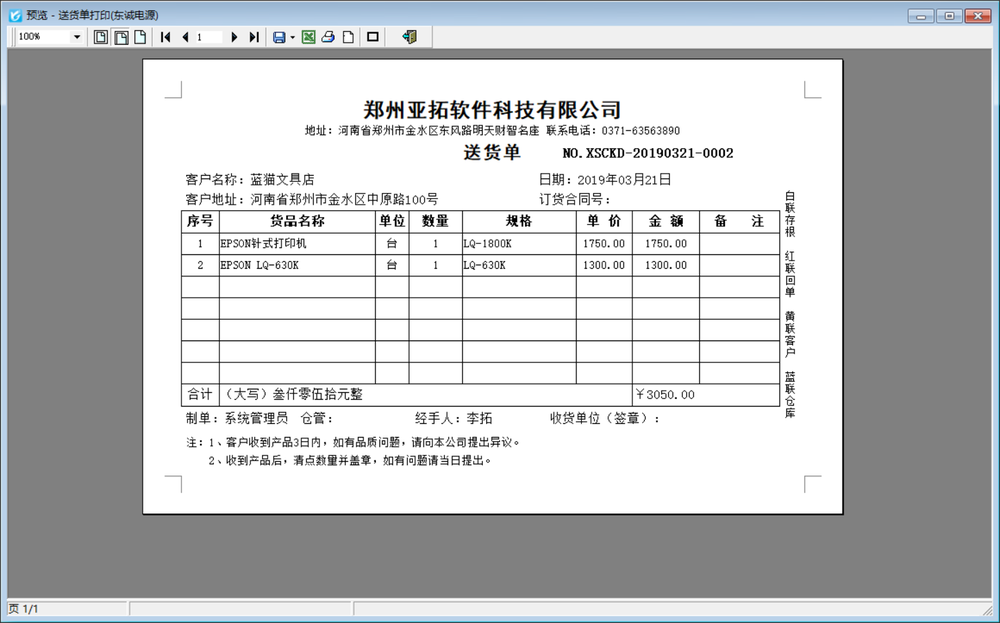Go to the next page
Screen dimensions: 1000x623
[x=234, y=37]
